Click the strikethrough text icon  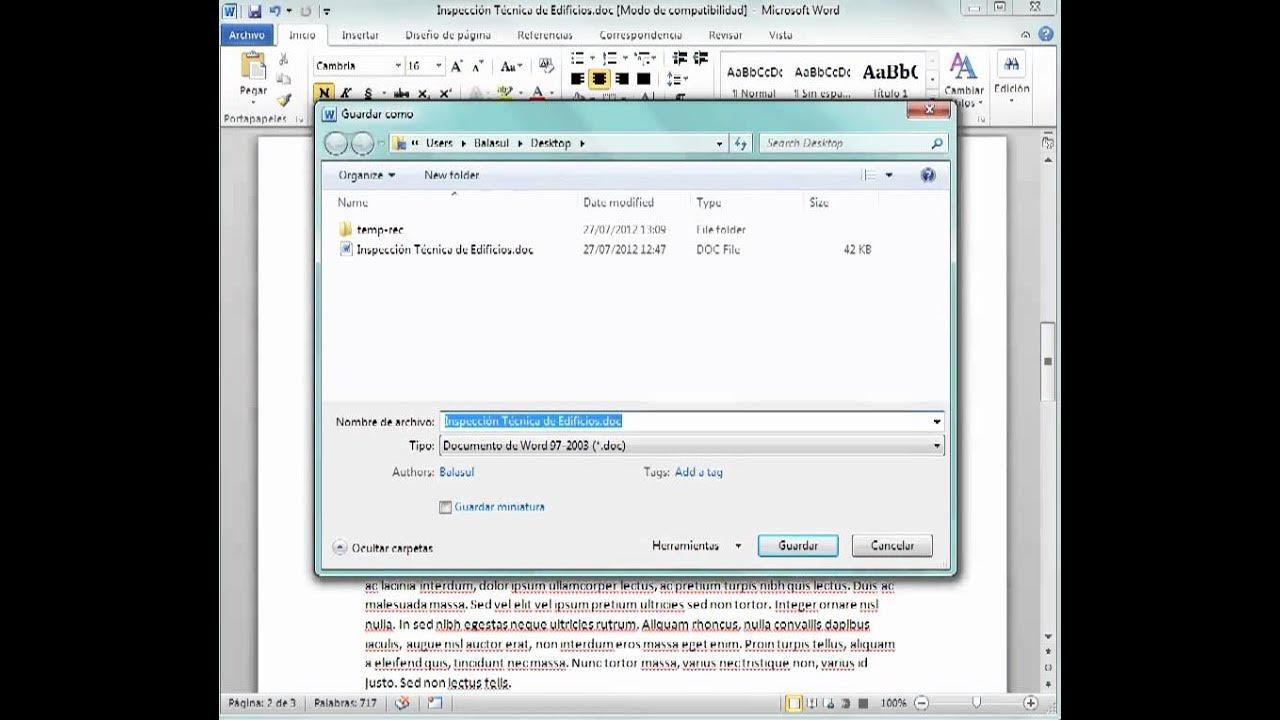(400, 92)
